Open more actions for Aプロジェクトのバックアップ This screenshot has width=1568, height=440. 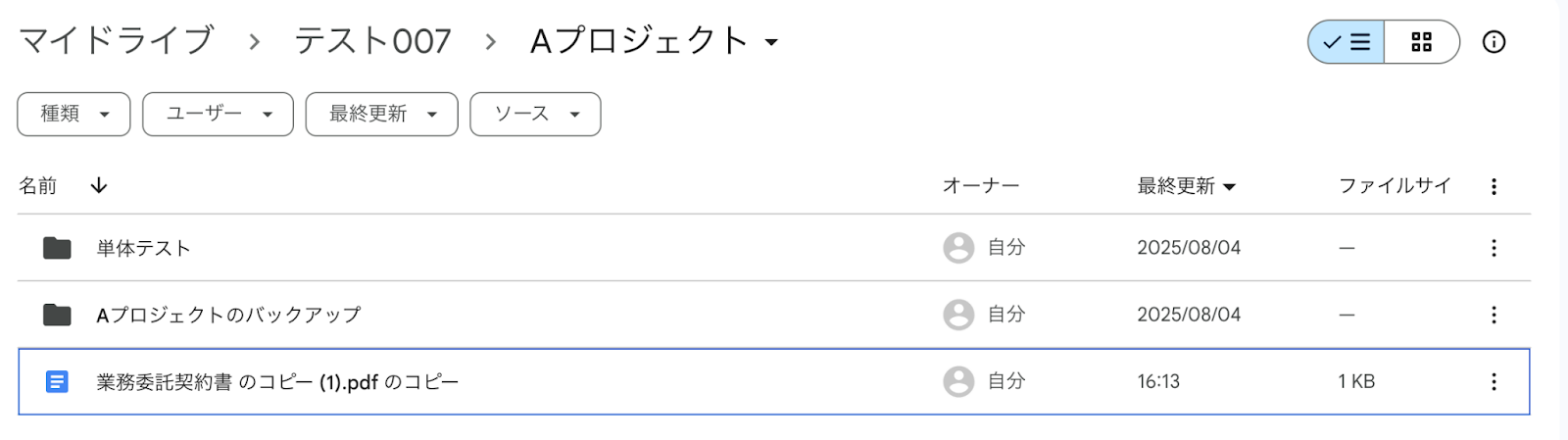pyautogui.click(x=1494, y=315)
